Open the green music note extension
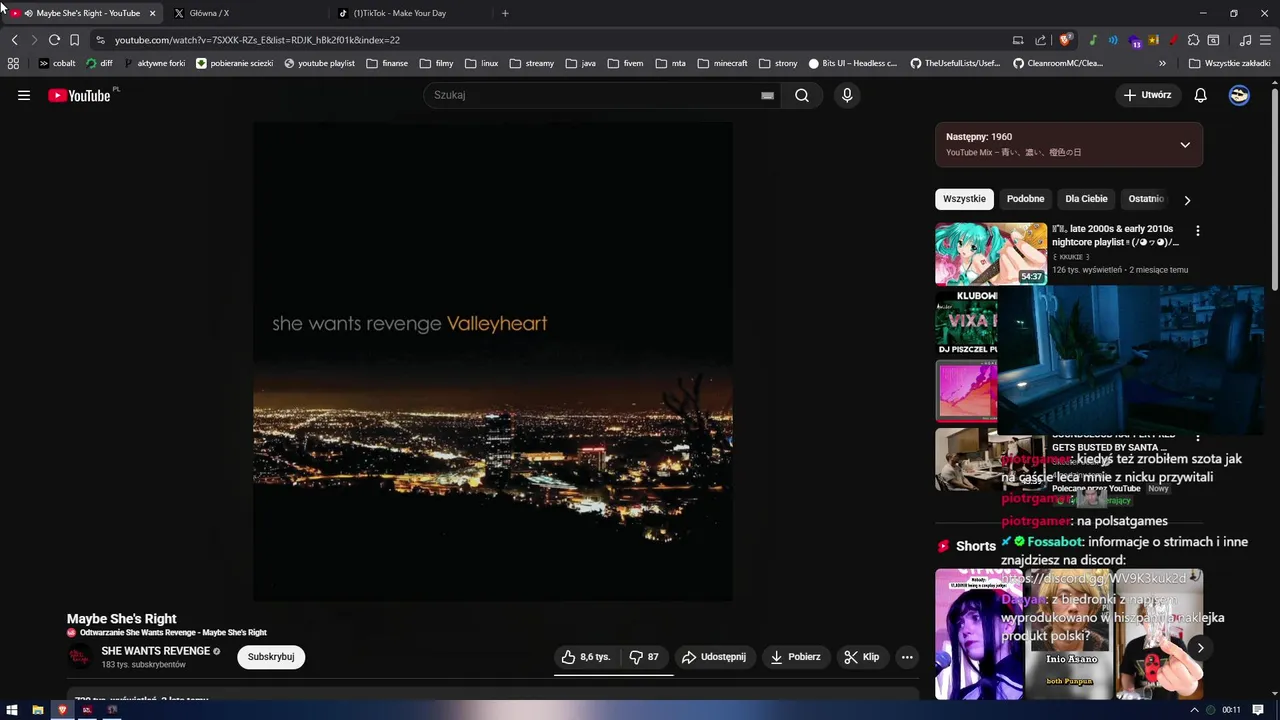This screenshot has width=1280, height=720. (x=1093, y=40)
